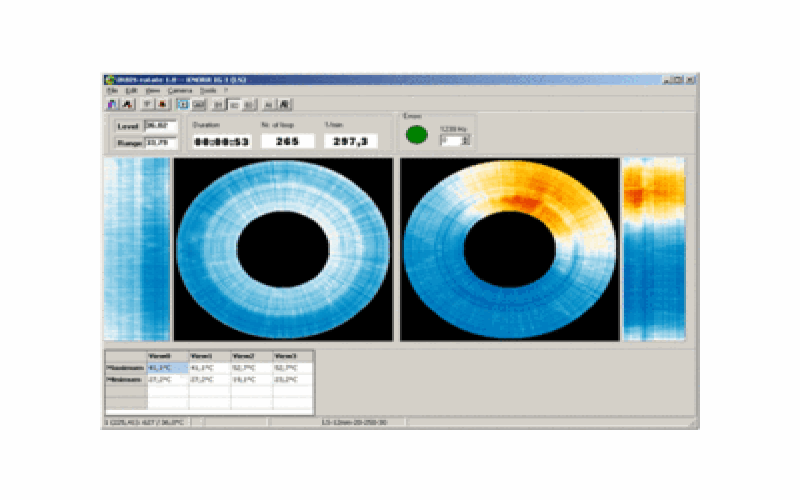This screenshot has width=800, height=500.
Task: Click the last toolbar icon on the right
Action: [285, 104]
